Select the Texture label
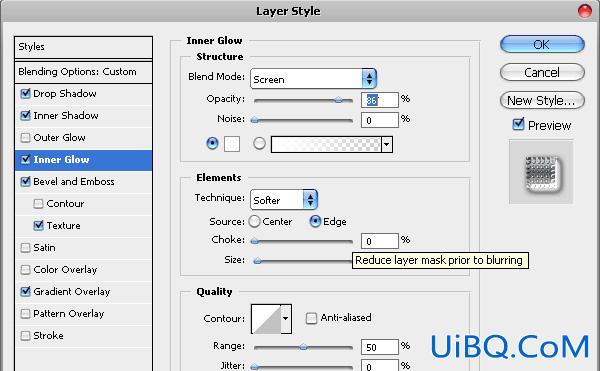Image resolution: width=600 pixels, height=371 pixels. (x=64, y=226)
